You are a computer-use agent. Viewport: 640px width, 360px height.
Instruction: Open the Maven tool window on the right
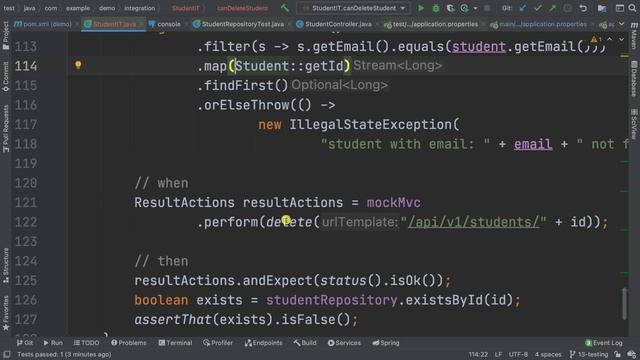(634, 36)
